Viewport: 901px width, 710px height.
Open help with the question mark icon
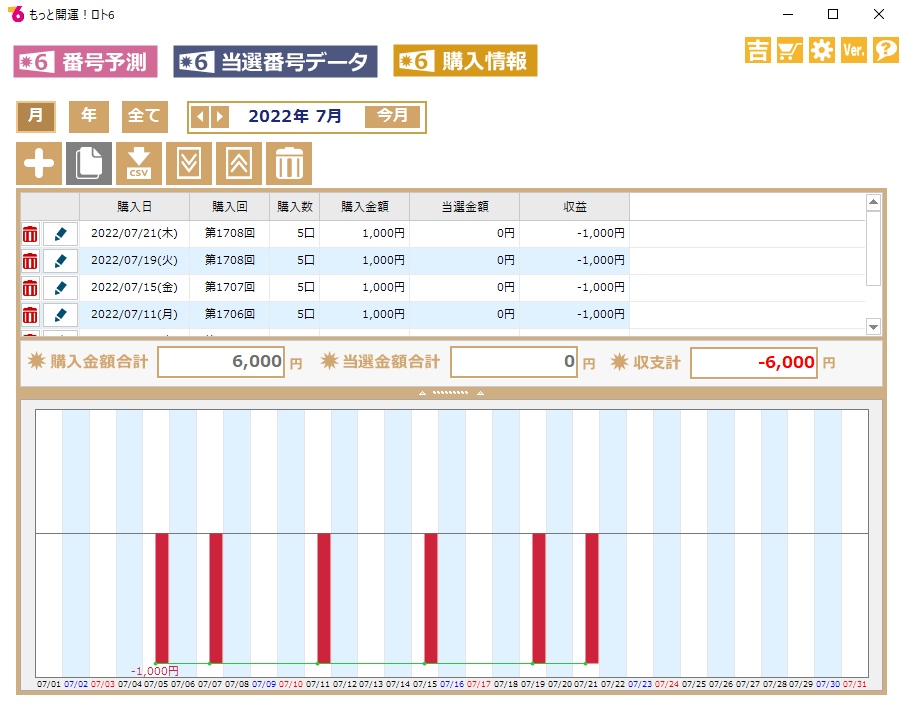[x=884, y=50]
